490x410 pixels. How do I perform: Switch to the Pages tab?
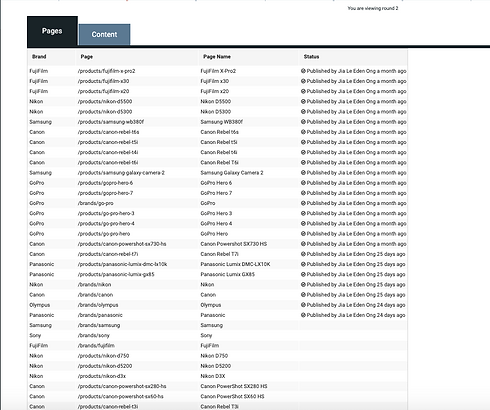pyautogui.click(x=52, y=31)
